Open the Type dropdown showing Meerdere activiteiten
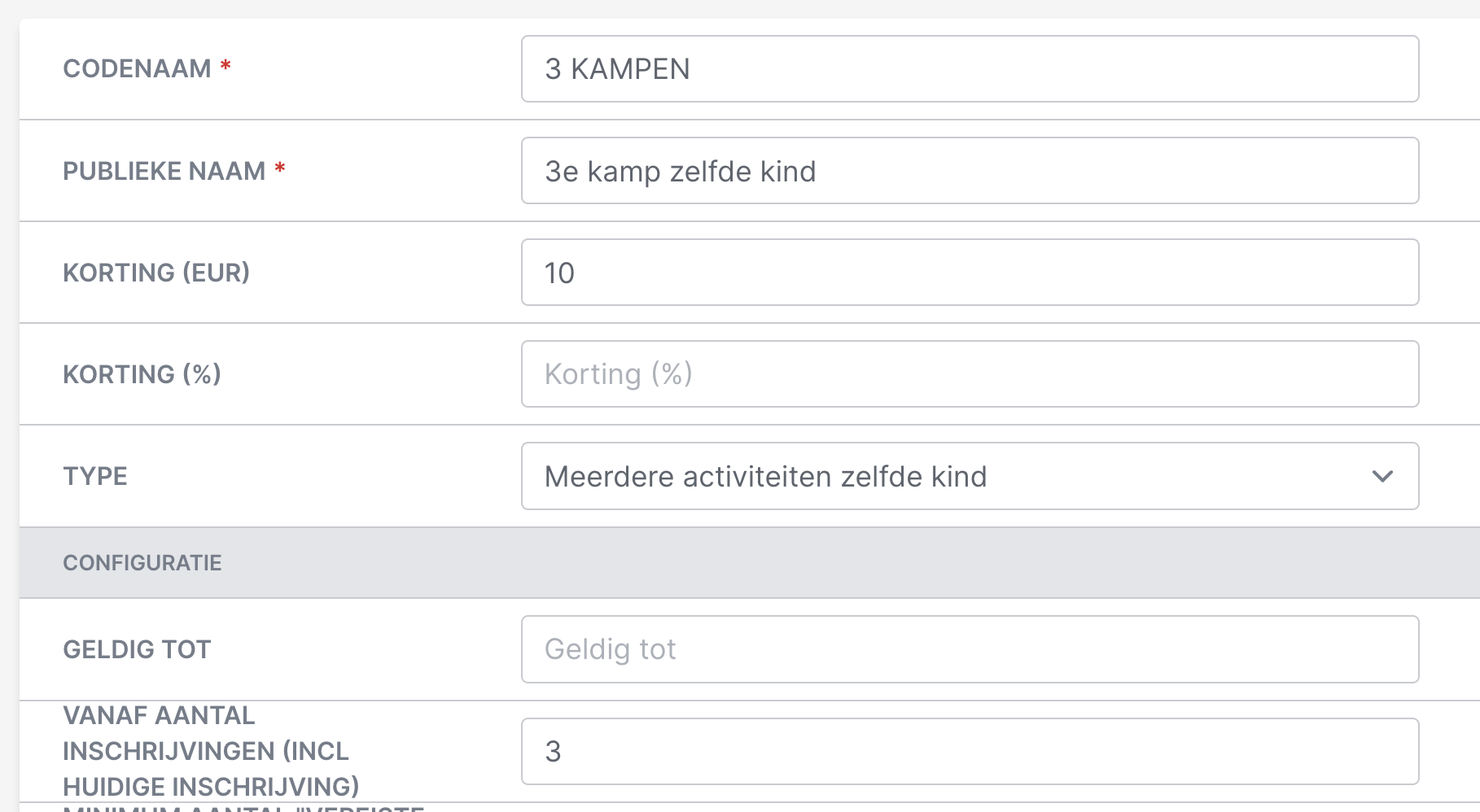The image size is (1480, 812). [969, 477]
